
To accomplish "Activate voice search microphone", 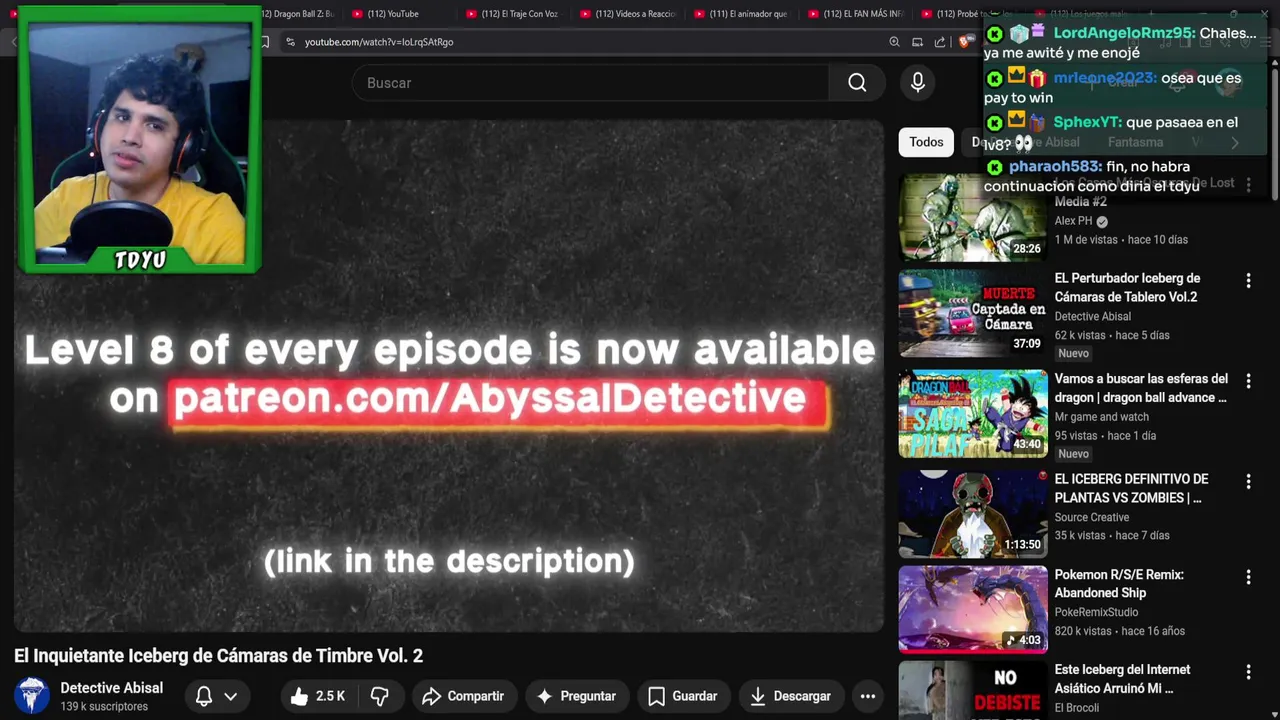I will pos(918,83).
